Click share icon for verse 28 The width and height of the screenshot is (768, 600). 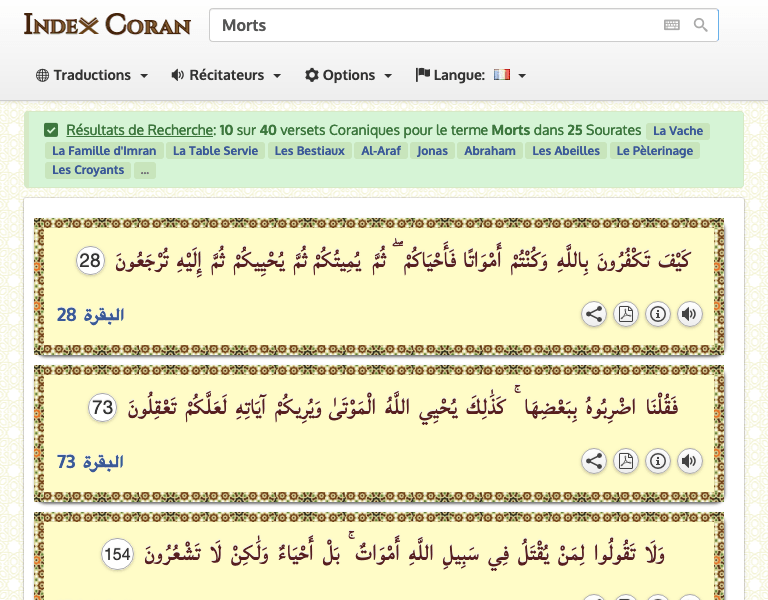point(594,315)
